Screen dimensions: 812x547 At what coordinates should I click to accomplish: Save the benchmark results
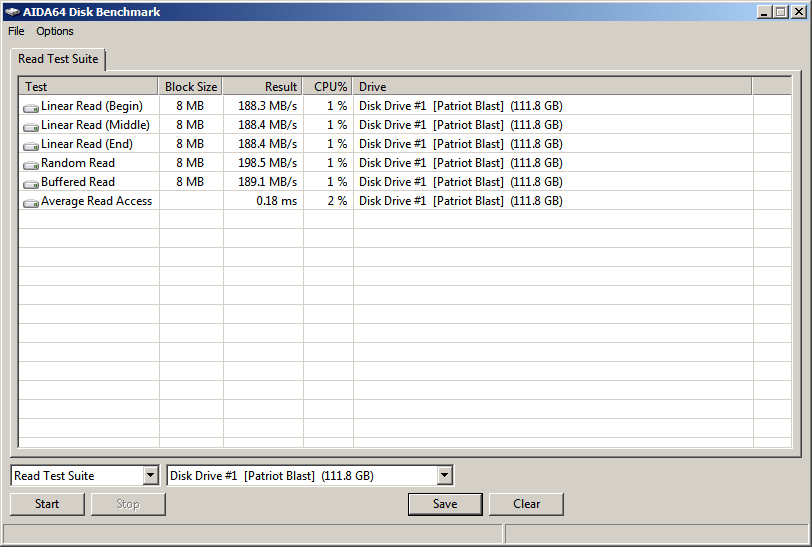coord(445,504)
